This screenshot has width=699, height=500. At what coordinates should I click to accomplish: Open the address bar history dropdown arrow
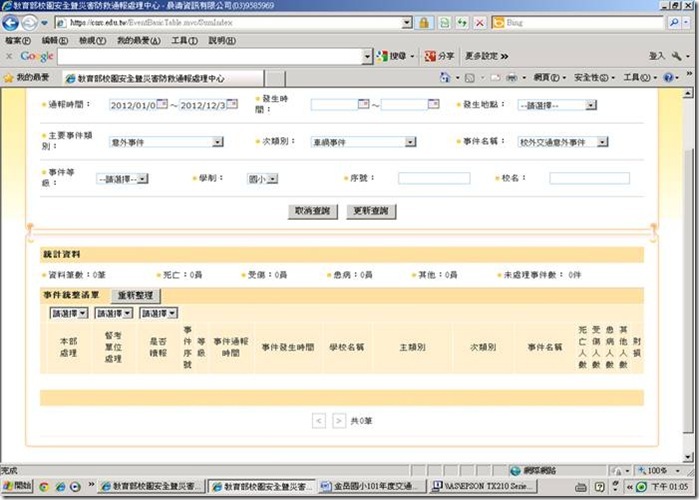pos(407,22)
